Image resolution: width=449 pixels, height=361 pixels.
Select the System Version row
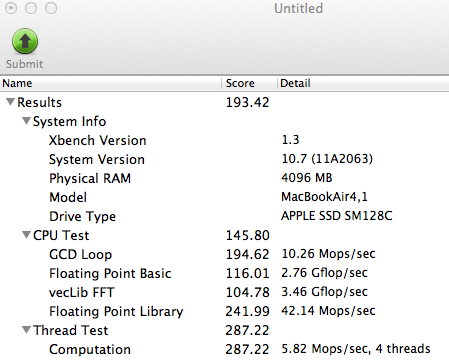tap(97, 159)
